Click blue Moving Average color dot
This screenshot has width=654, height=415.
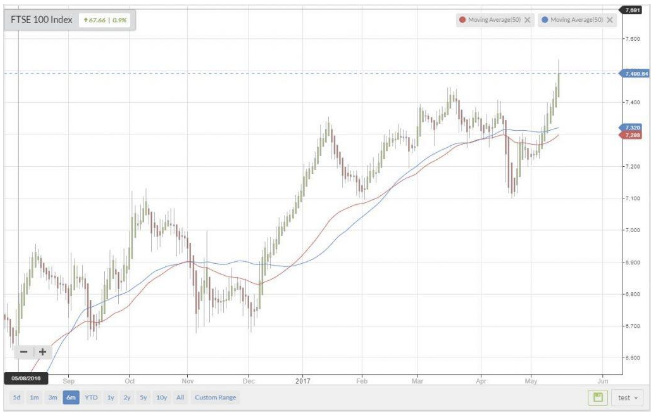(x=544, y=20)
